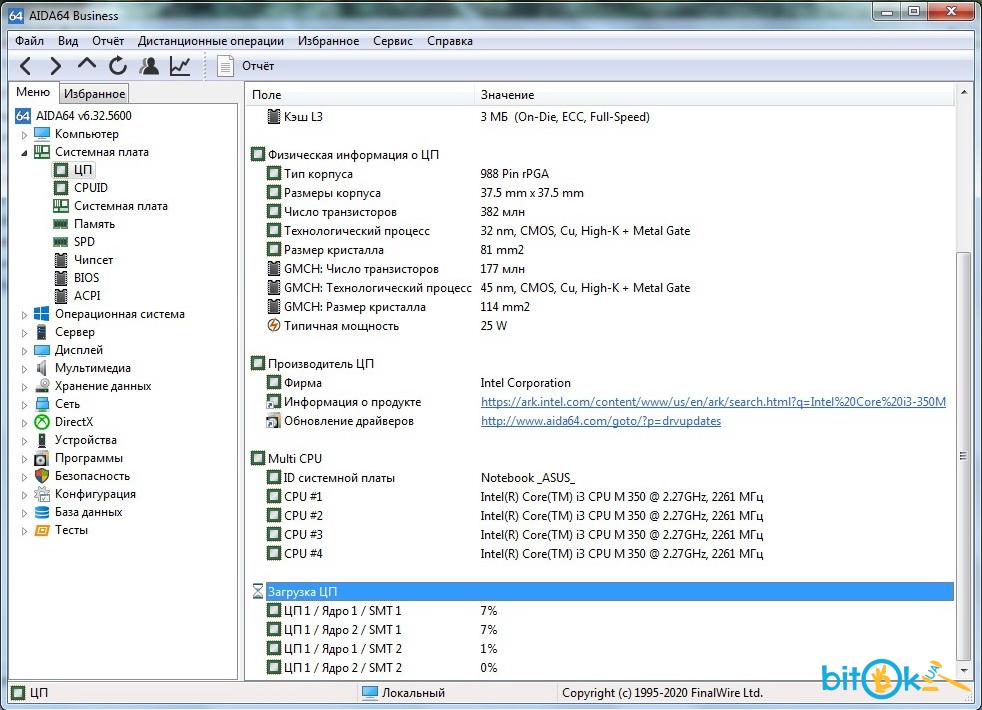This screenshot has height=710, width=982.
Task: Click the Отчёт toolbar button label
Action: (x=258, y=66)
